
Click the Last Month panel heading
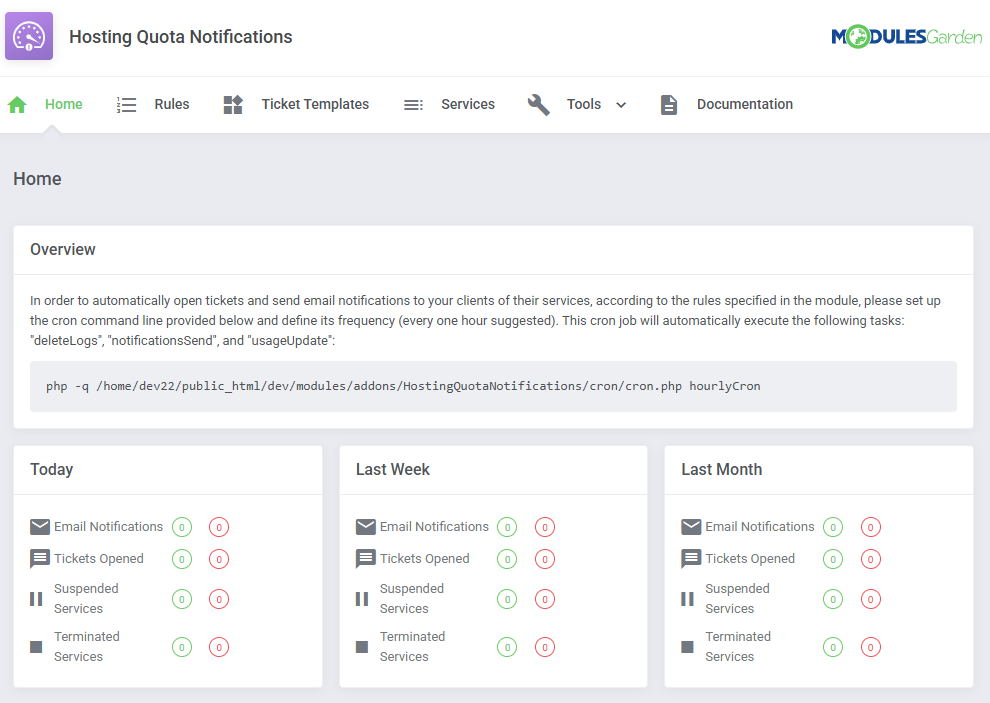pos(722,469)
